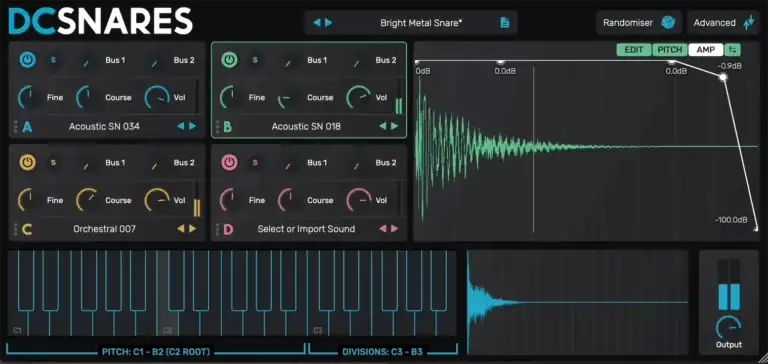Click layer D Fine tune knob
The width and height of the screenshot is (768, 364).
[231, 200]
